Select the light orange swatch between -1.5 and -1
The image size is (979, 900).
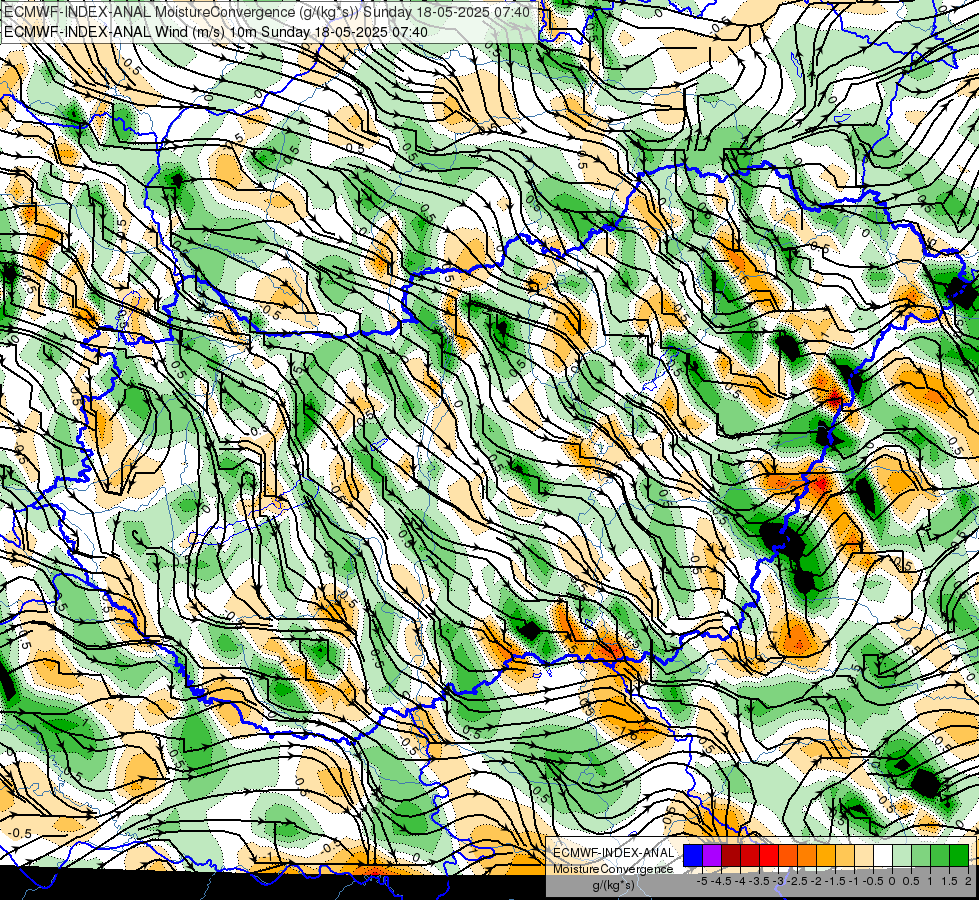coord(845,856)
